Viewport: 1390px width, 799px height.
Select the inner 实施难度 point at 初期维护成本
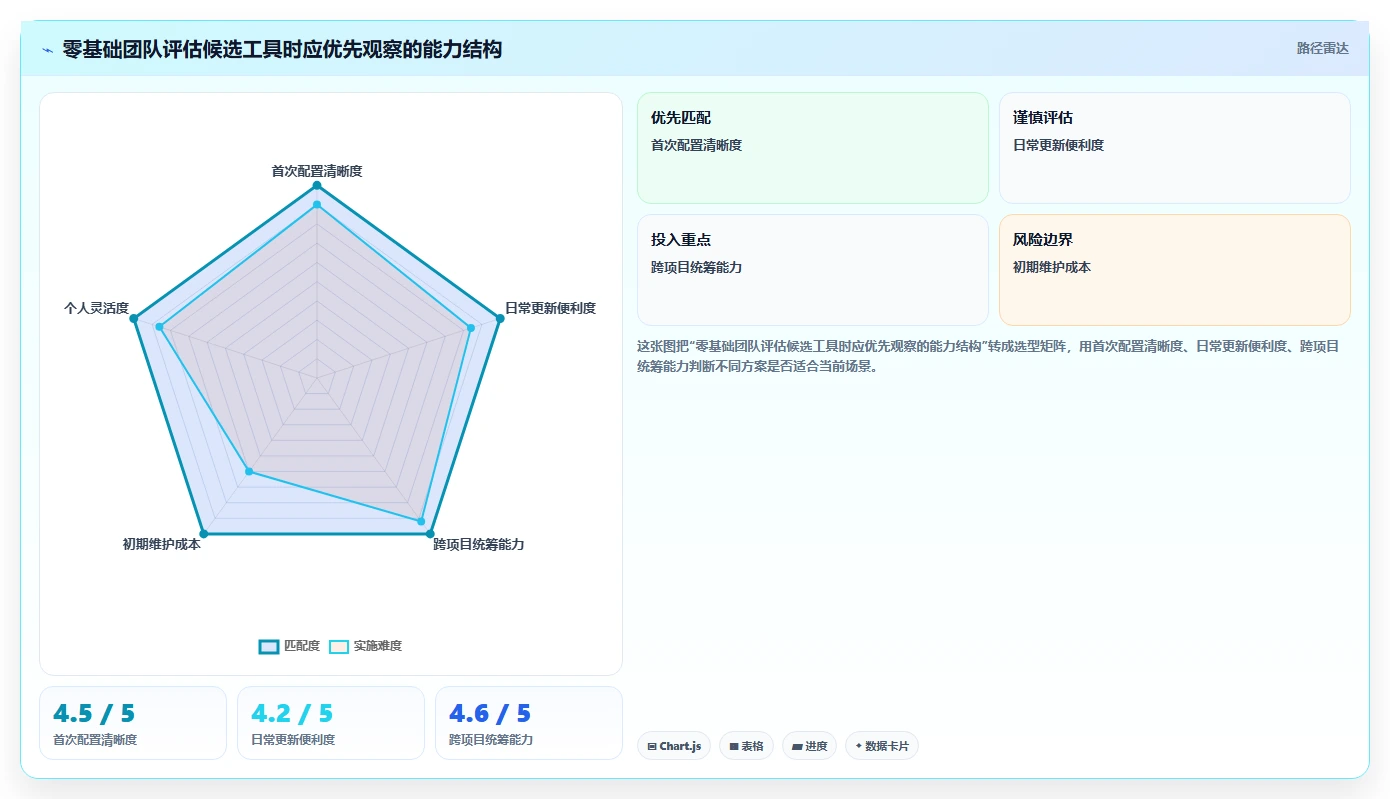(x=250, y=471)
